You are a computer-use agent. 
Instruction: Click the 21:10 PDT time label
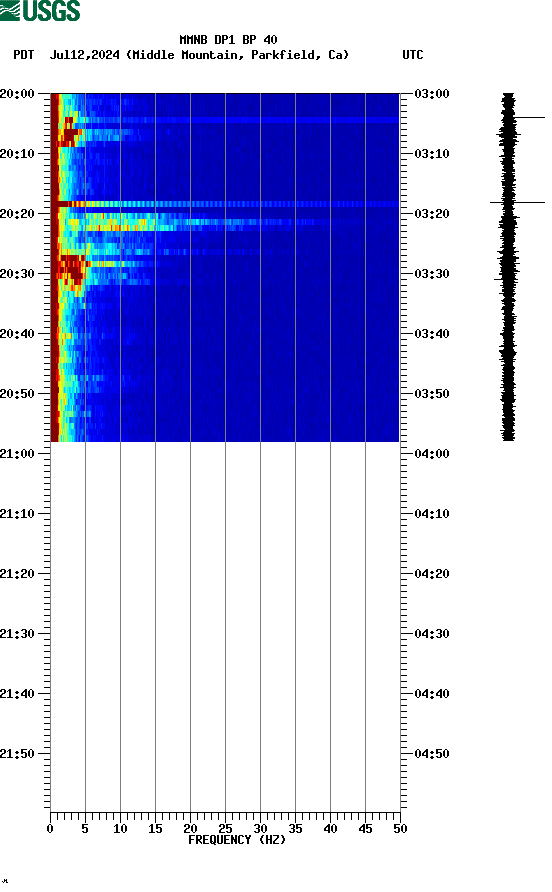click(x=17, y=514)
